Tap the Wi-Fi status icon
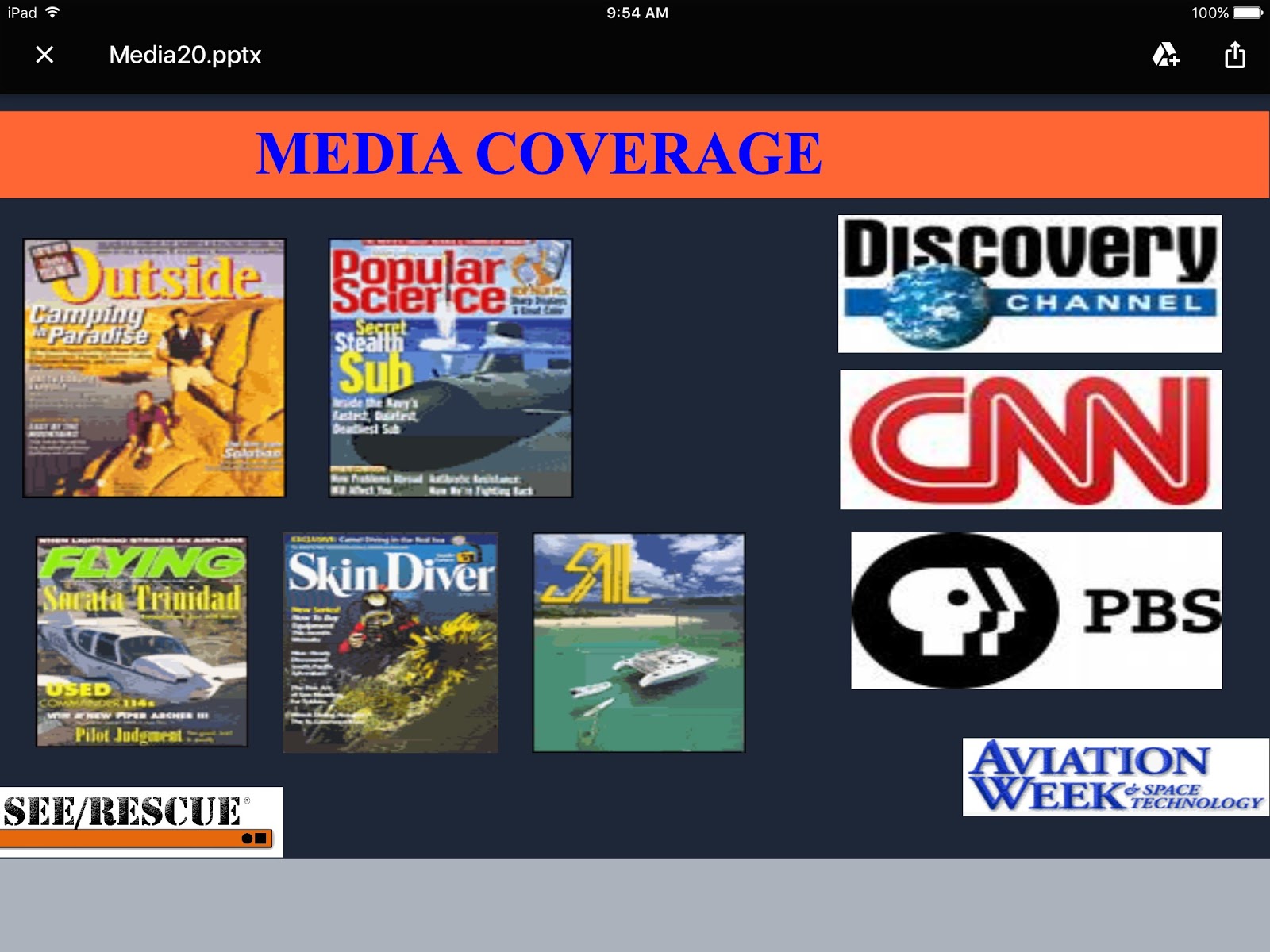The image size is (1270, 952). (52, 12)
